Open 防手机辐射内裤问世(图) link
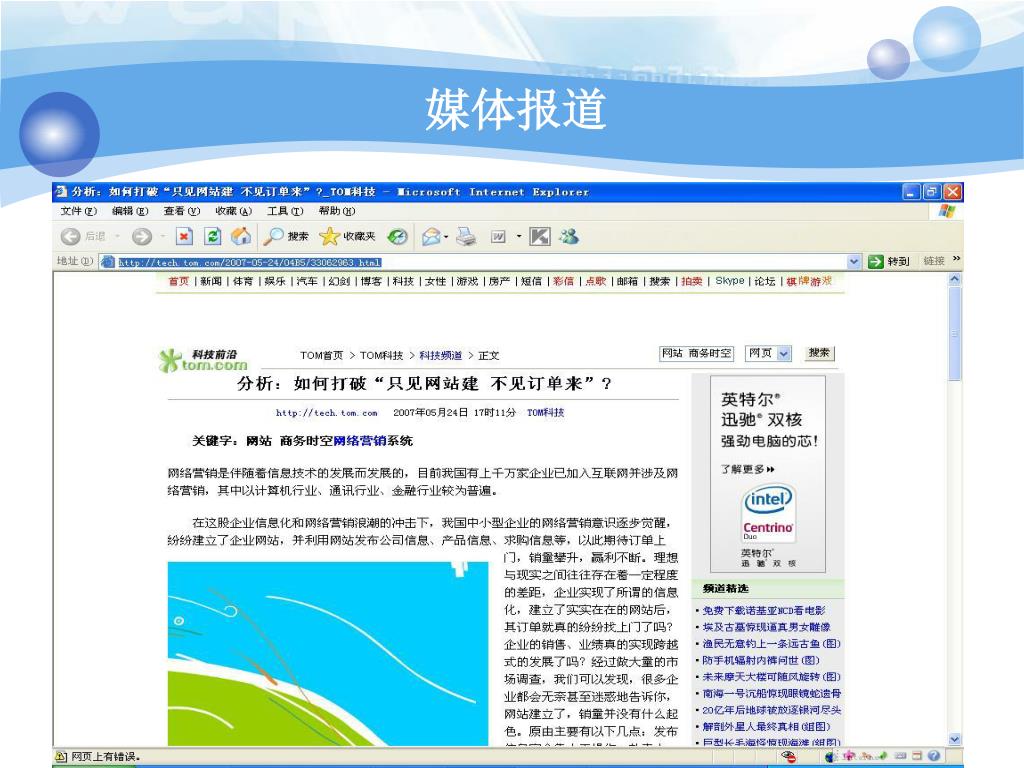Screen dimensions: 1024x768 click(x=761, y=660)
